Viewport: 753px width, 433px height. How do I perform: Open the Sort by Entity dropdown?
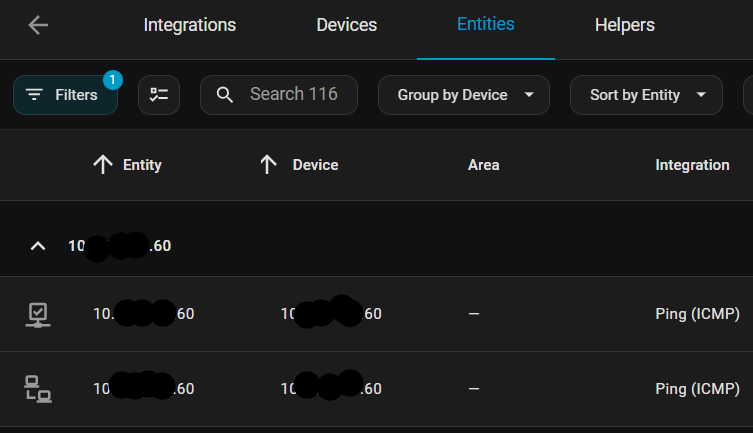pyautogui.click(x=646, y=95)
